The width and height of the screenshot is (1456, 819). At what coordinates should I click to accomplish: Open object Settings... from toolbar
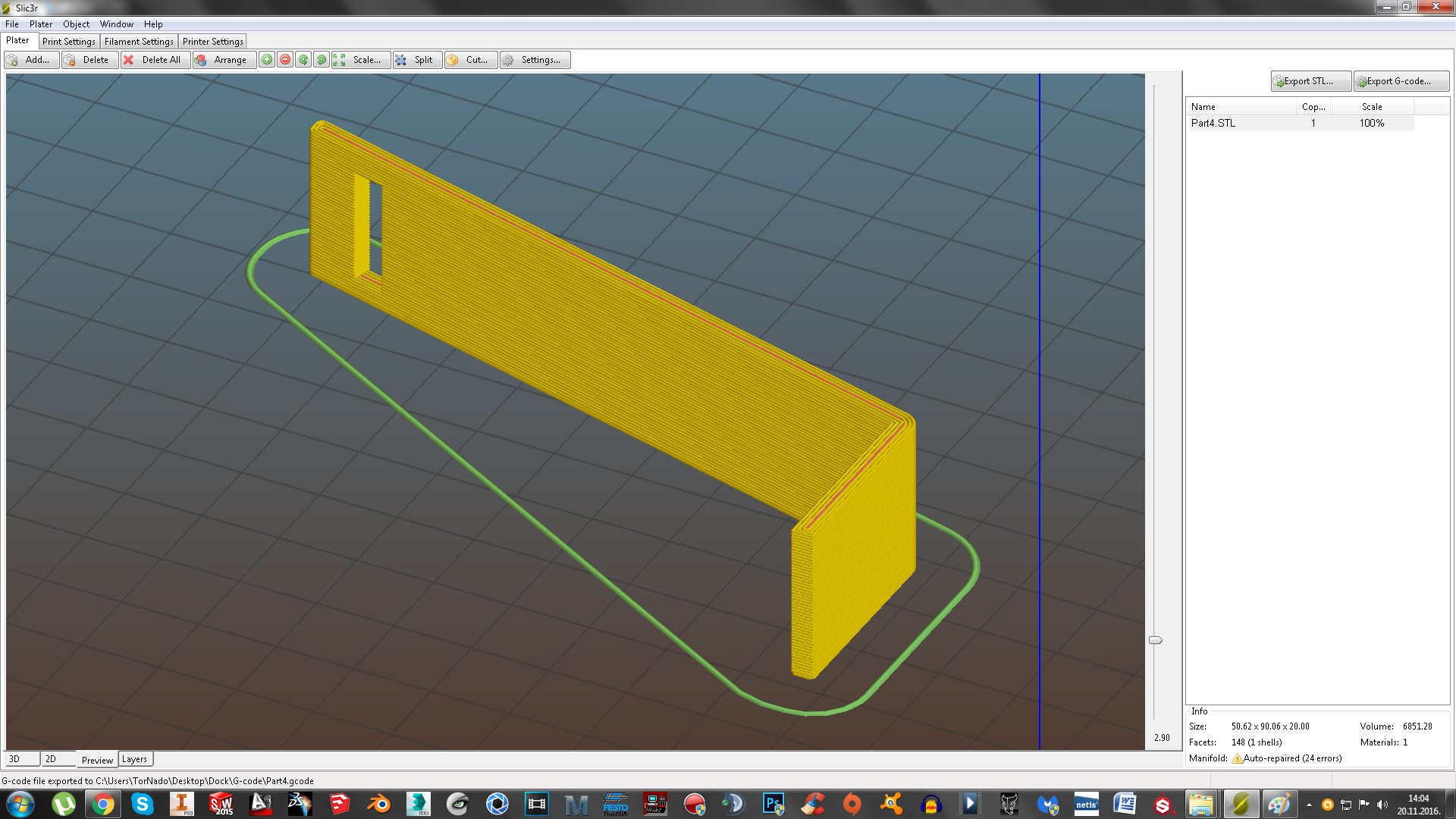coord(534,60)
